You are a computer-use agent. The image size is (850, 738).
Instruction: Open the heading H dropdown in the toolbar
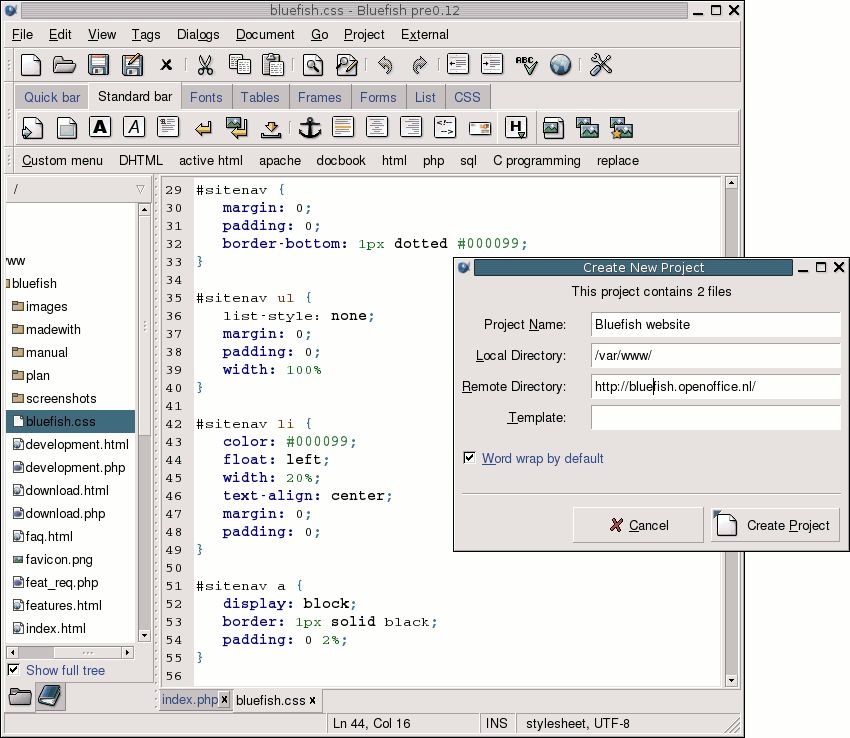(x=516, y=128)
